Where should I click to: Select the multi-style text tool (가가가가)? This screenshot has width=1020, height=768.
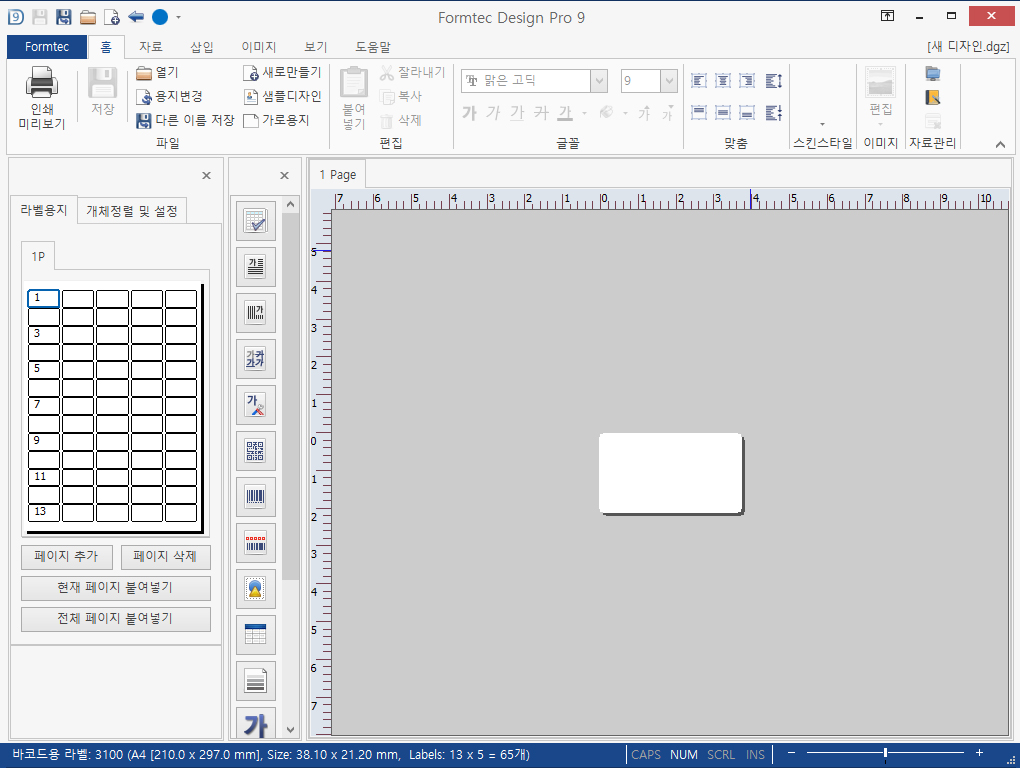[x=256, y=359]
